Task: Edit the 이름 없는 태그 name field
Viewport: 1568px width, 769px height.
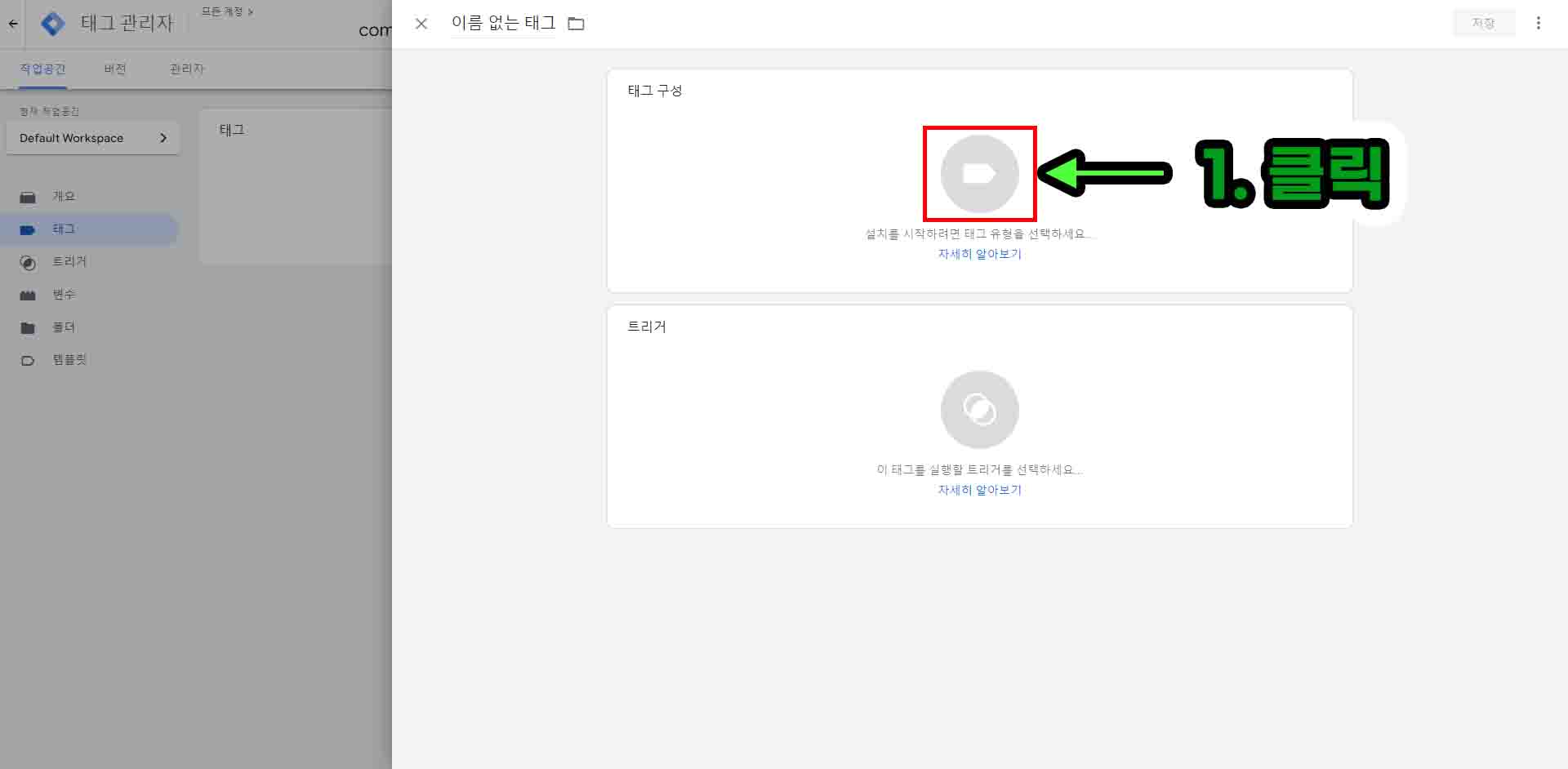Action: coord(503,23)
